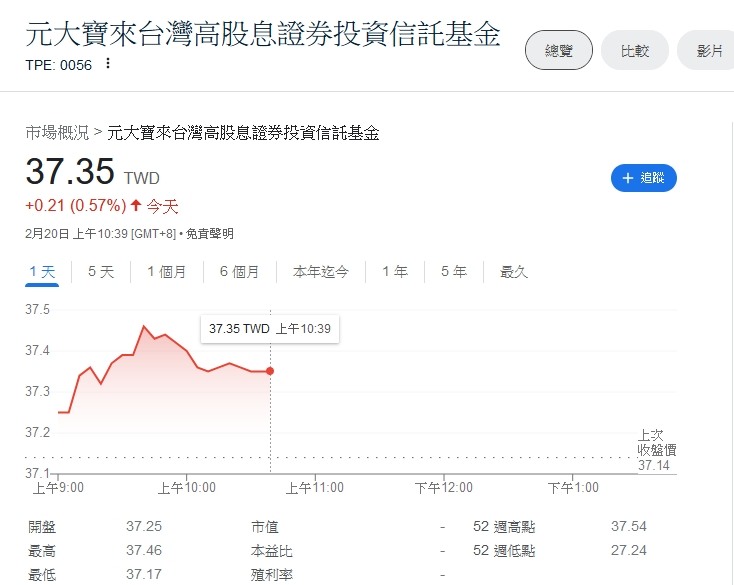This screenshot has width=734, height=585.
Task: Click the 上次收盤價 37.14 label
Action: [x=656, y=450]
